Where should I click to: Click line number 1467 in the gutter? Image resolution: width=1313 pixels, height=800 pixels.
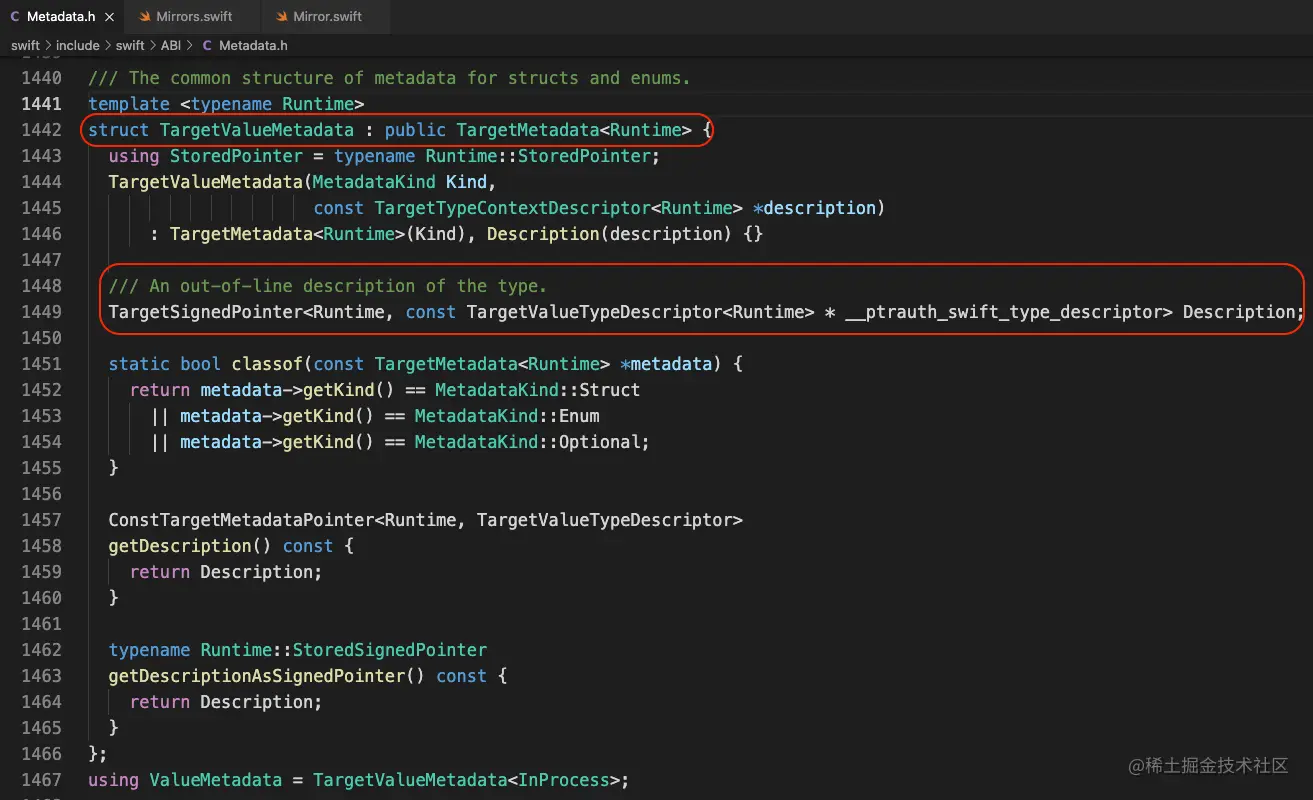[x=41, y=780]
